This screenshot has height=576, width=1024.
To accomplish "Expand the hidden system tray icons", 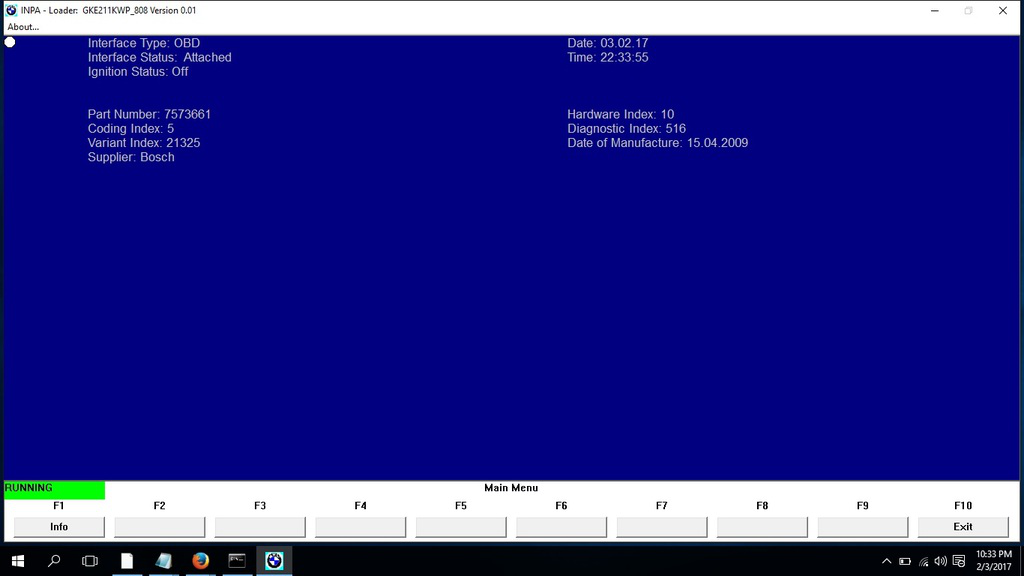I will point(886,561).
